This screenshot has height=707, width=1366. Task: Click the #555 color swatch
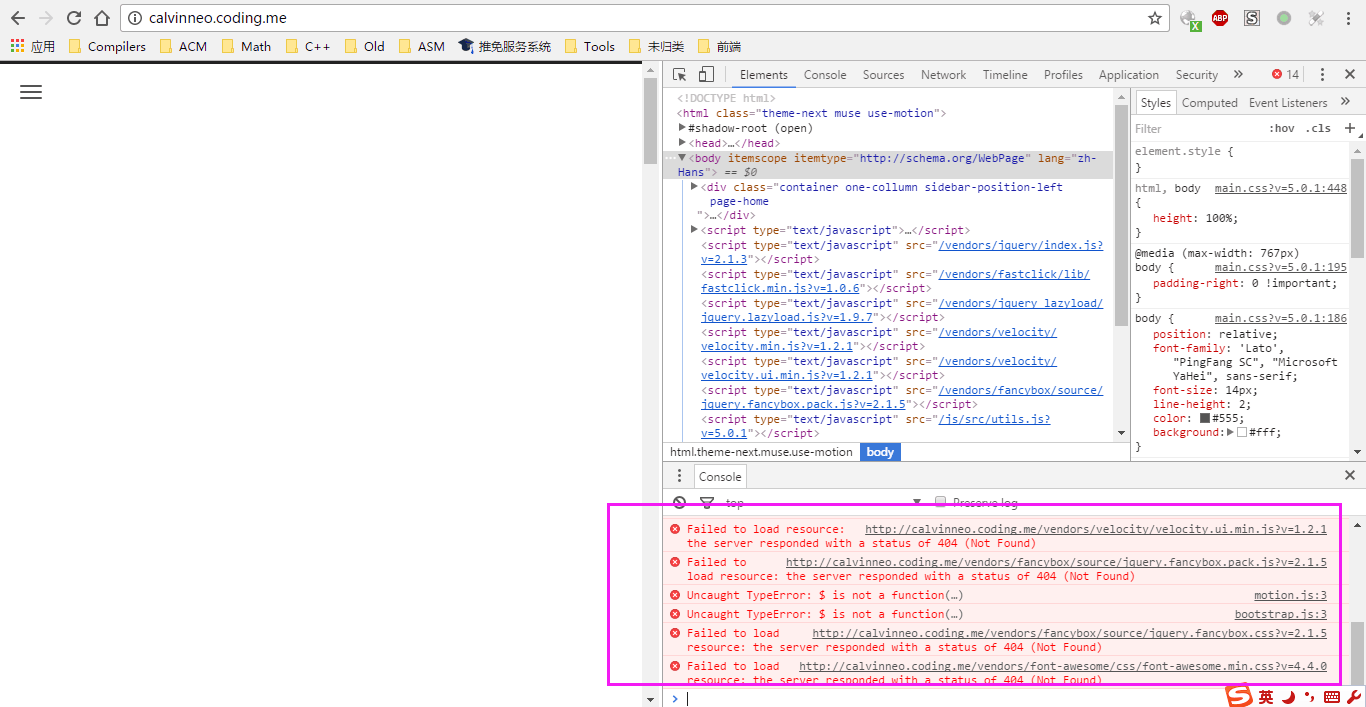tap(1205, 418)
